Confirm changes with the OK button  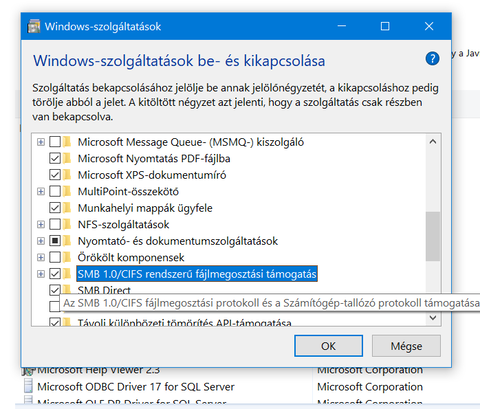click(x=328, y=346)
